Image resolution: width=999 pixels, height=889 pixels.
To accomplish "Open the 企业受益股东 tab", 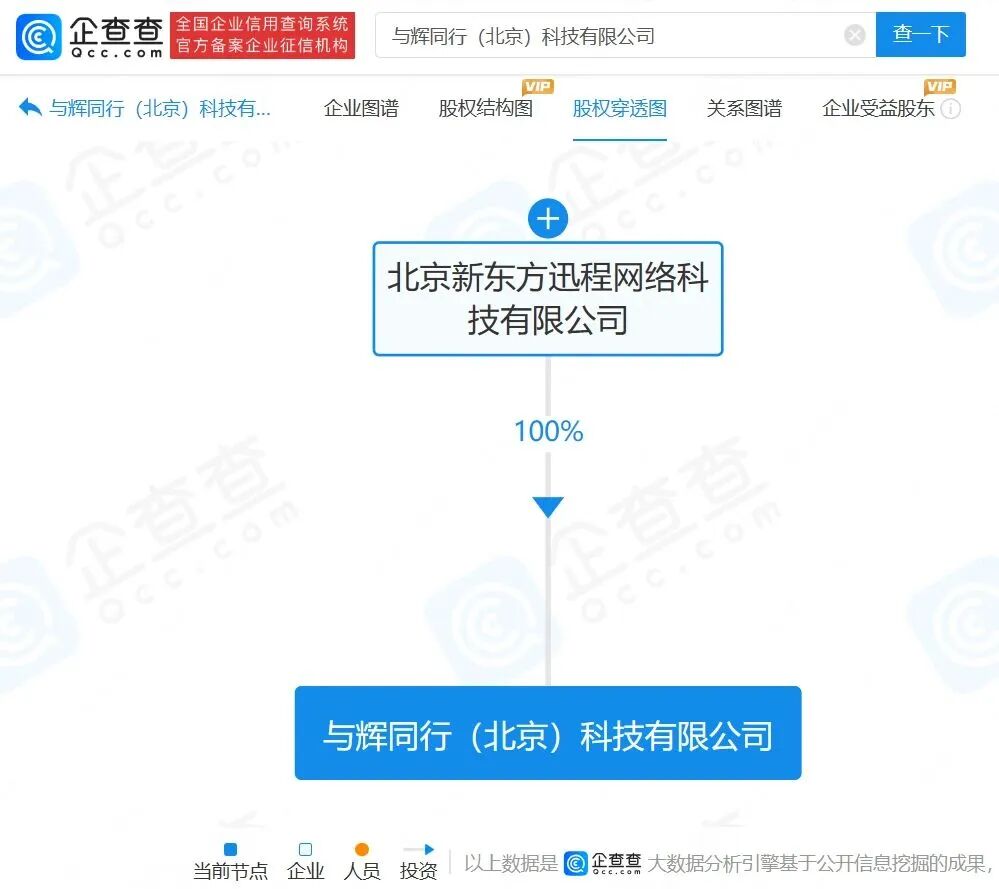I will 877,110.
